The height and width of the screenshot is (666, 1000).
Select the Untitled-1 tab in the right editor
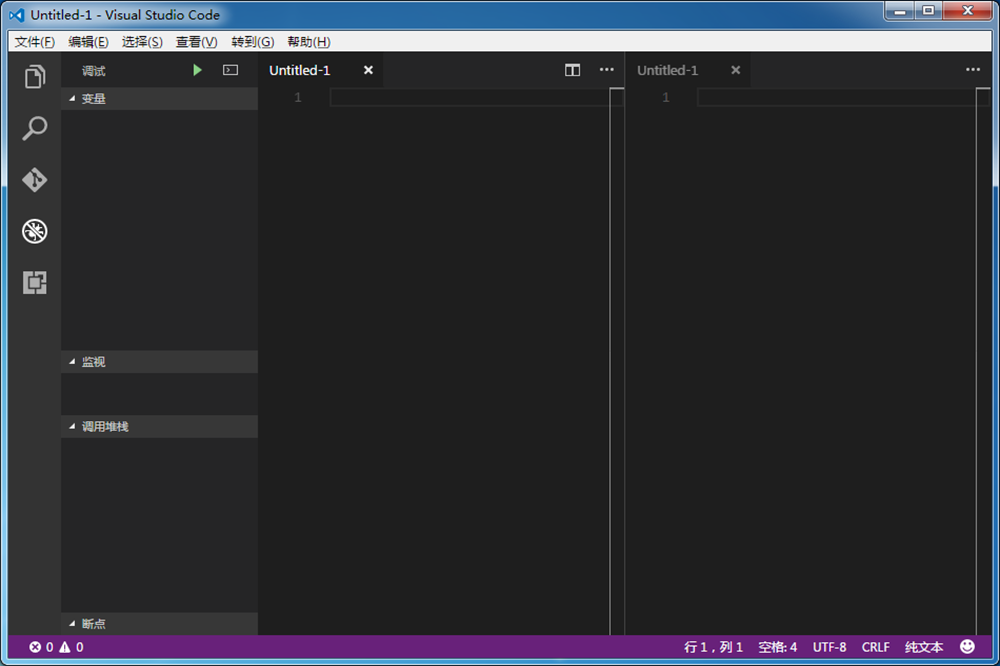pyautogui.click(x=668, y=70)
